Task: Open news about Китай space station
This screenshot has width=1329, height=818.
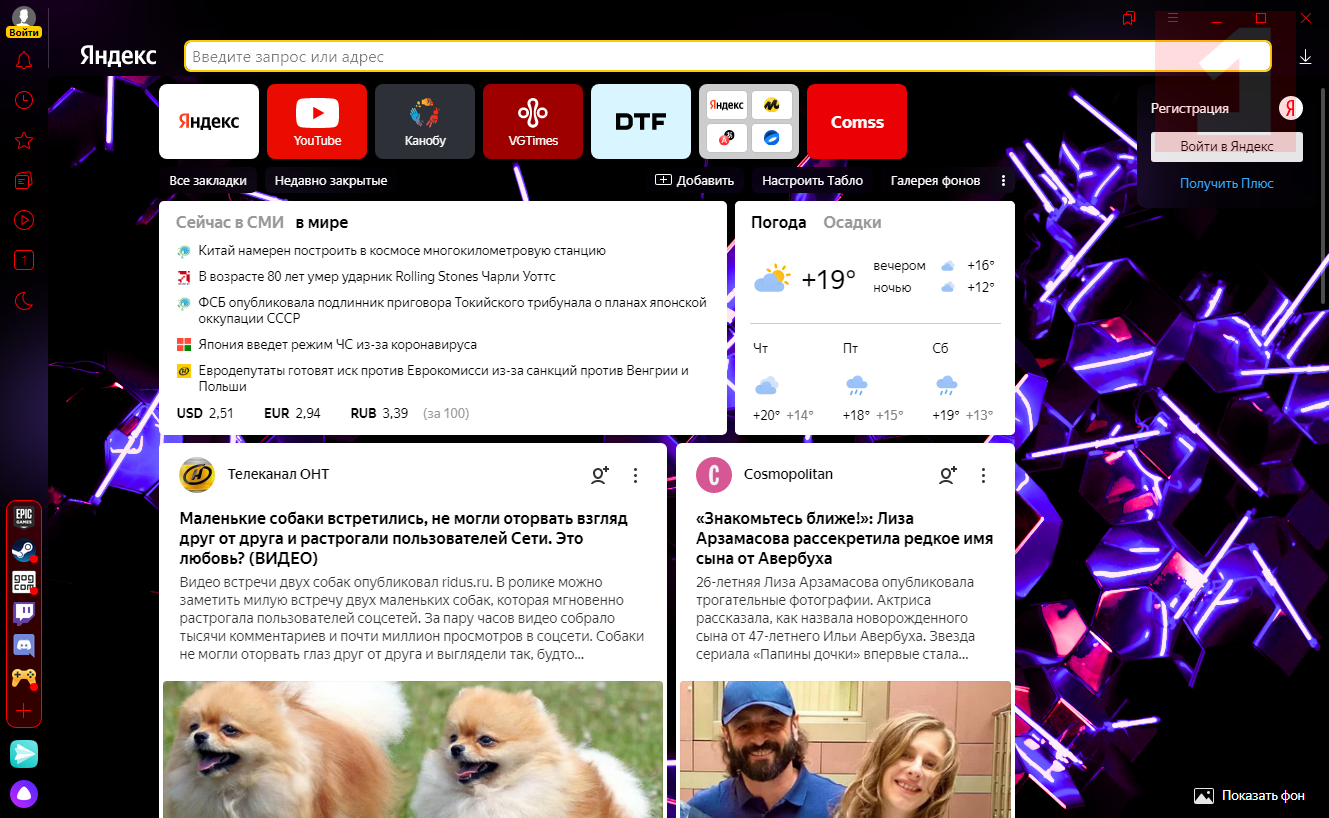Action: click(402, 251)
